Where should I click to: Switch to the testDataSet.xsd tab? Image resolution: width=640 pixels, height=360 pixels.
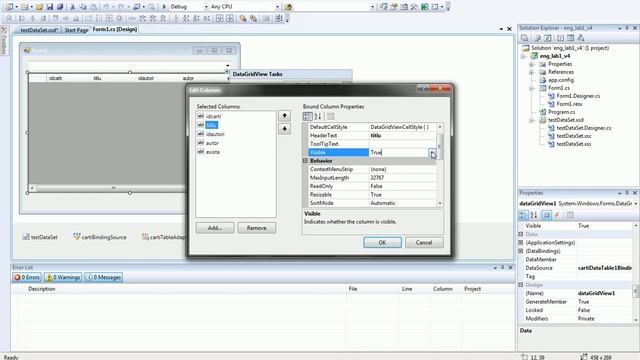pyautogui.click(x=39, y=30)
